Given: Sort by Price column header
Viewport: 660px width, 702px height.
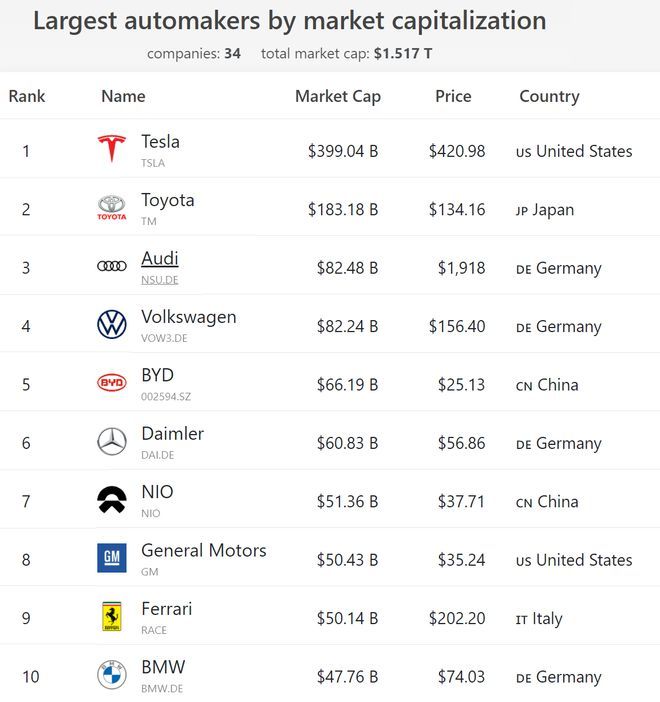Looking at the screenshot, I should point(453,96).
